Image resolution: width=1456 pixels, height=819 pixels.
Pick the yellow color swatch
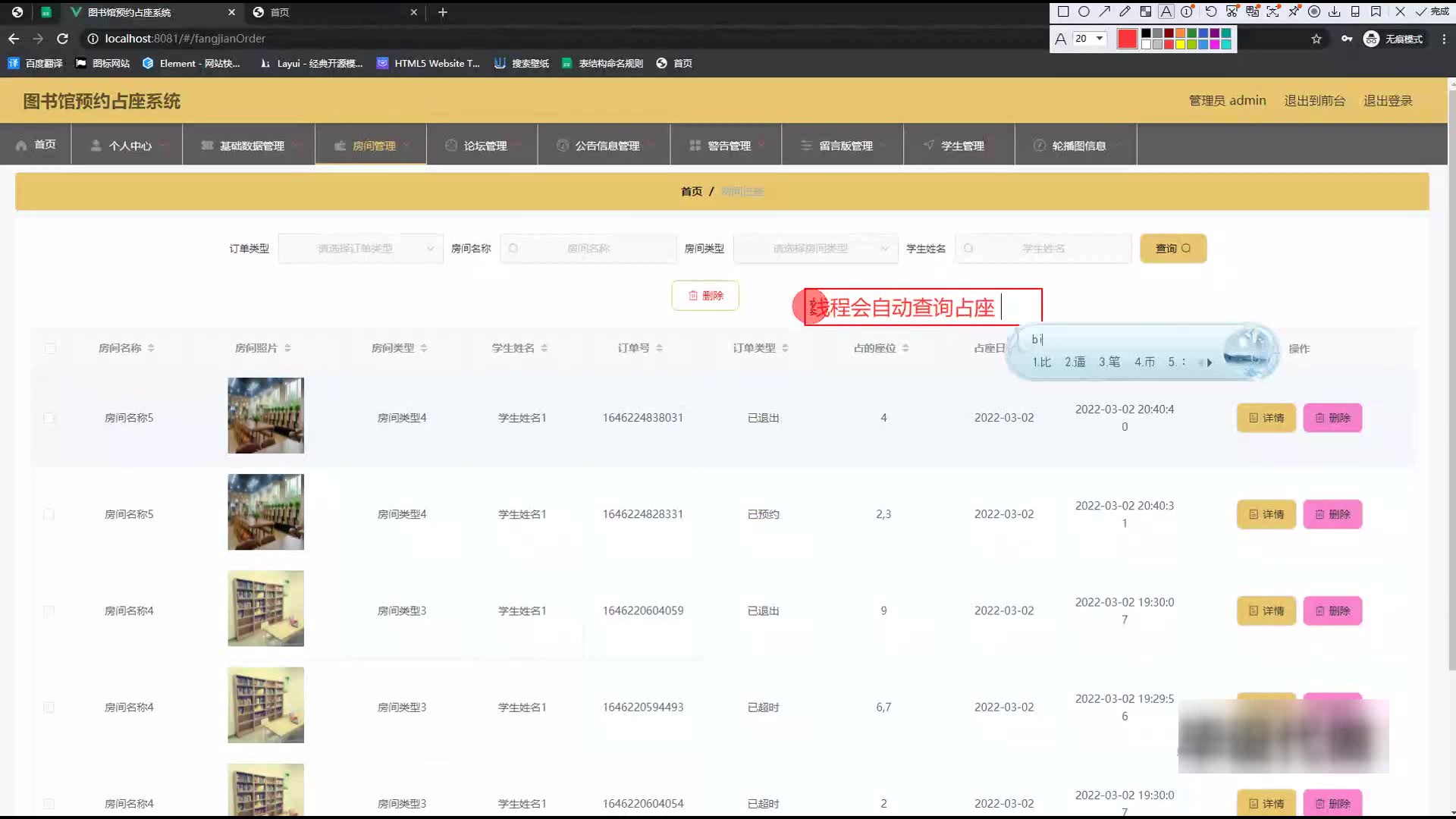coord(1180,45)
